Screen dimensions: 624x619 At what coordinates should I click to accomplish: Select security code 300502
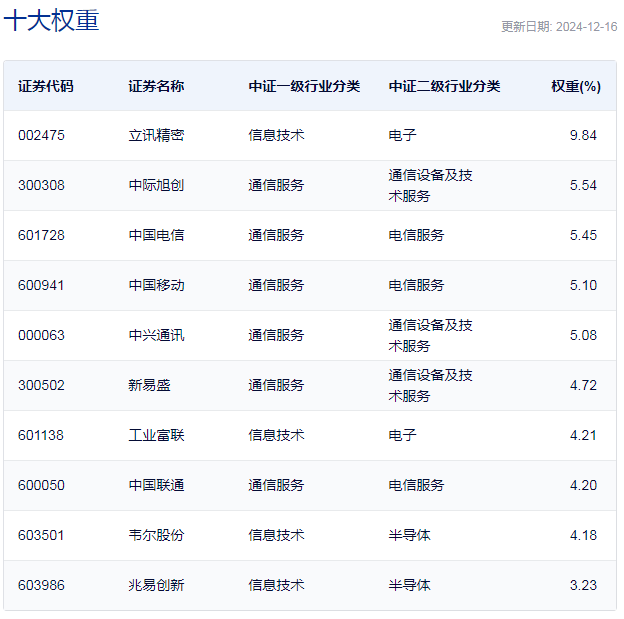coord(41,385)
